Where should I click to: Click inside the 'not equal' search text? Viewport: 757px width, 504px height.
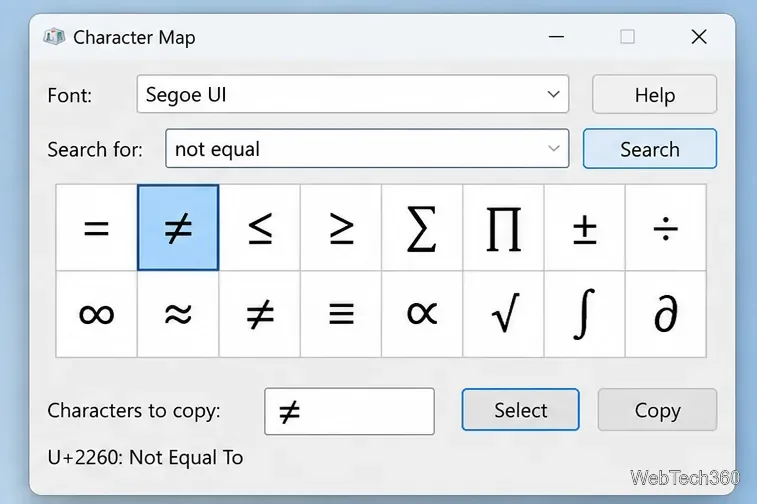click(217, 149)
